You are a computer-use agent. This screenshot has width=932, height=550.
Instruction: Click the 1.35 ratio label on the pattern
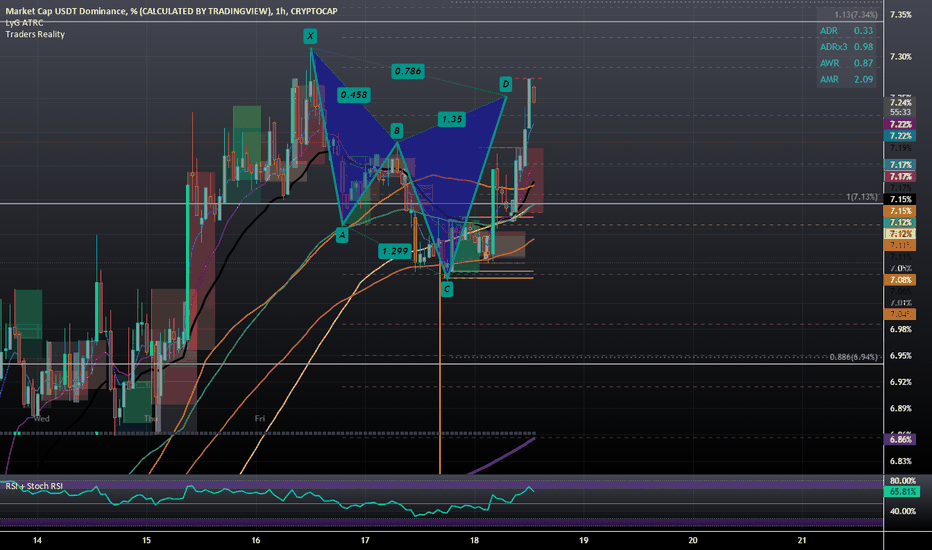(452, 119)
